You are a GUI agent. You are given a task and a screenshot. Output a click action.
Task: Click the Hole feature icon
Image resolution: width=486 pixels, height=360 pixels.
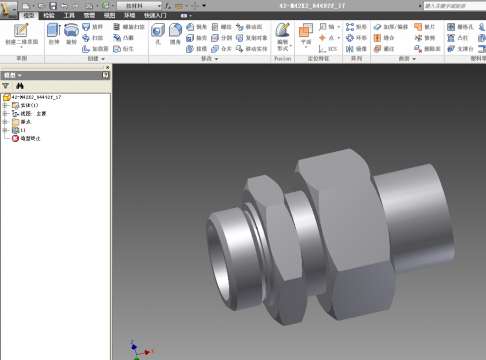pos(158,34)
